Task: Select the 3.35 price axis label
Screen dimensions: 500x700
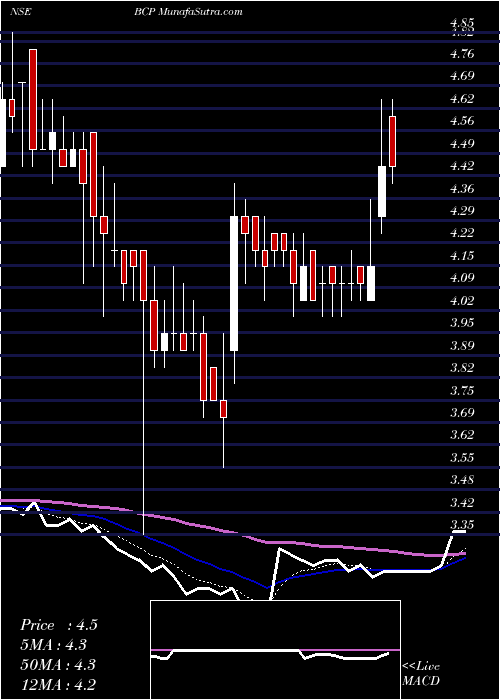Action: pyautogui.click(x=462, y=525)
